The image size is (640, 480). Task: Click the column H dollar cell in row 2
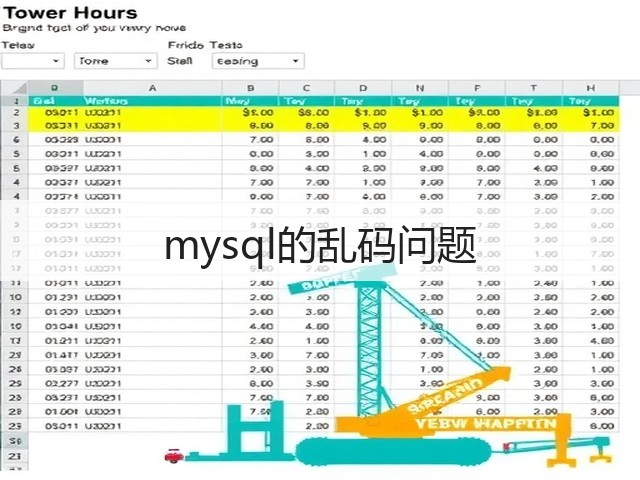[x=591, y=113]
